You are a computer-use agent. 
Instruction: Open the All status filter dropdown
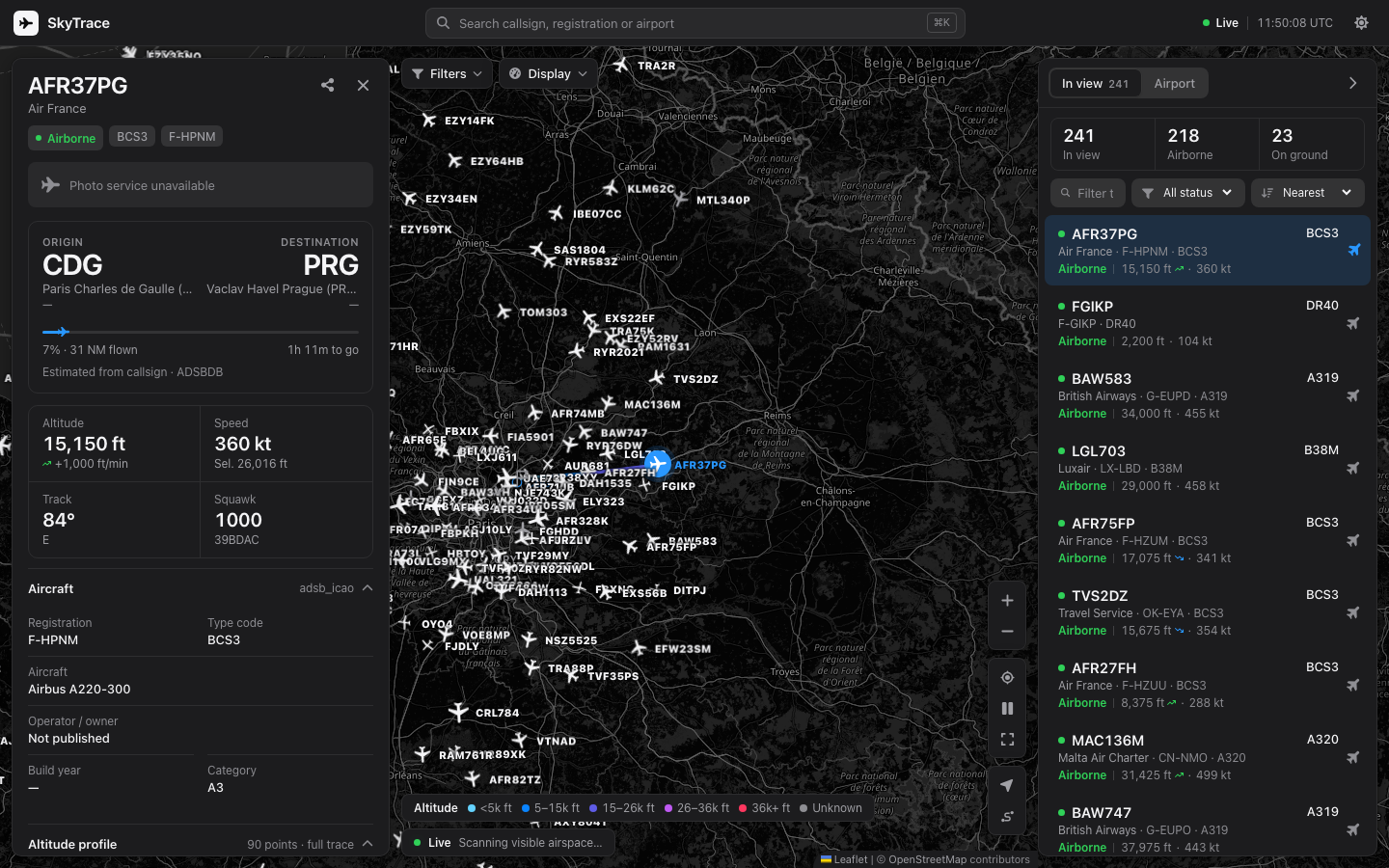[x=1188, y=193]
